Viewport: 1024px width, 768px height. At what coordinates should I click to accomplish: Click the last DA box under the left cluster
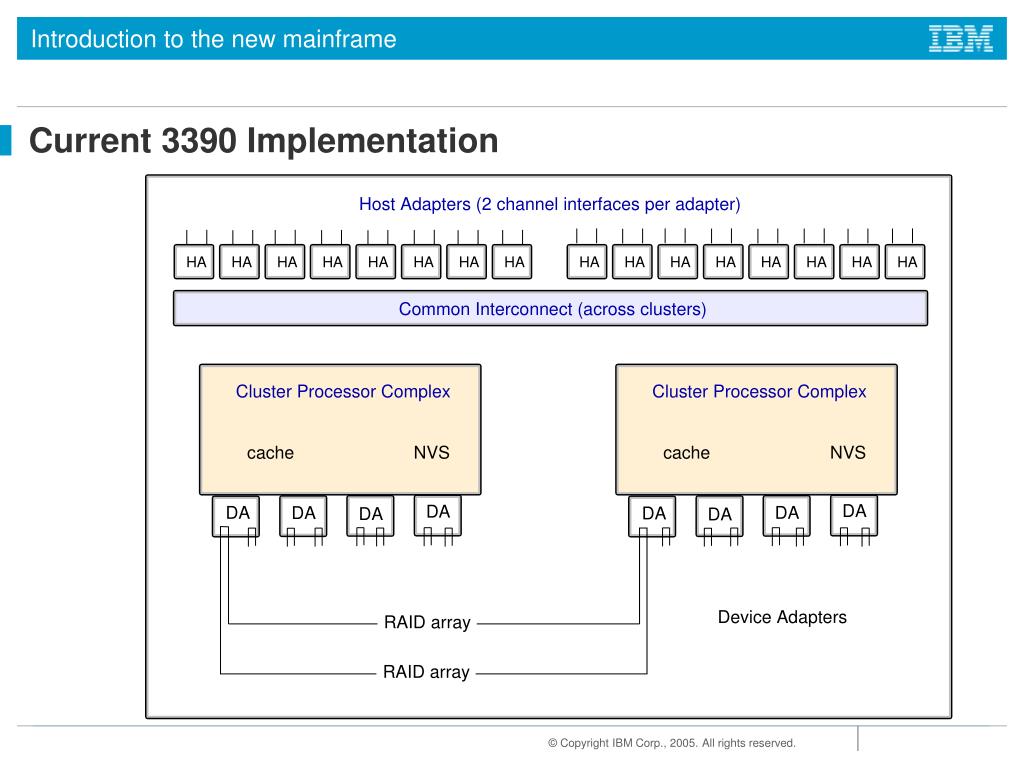438,515
